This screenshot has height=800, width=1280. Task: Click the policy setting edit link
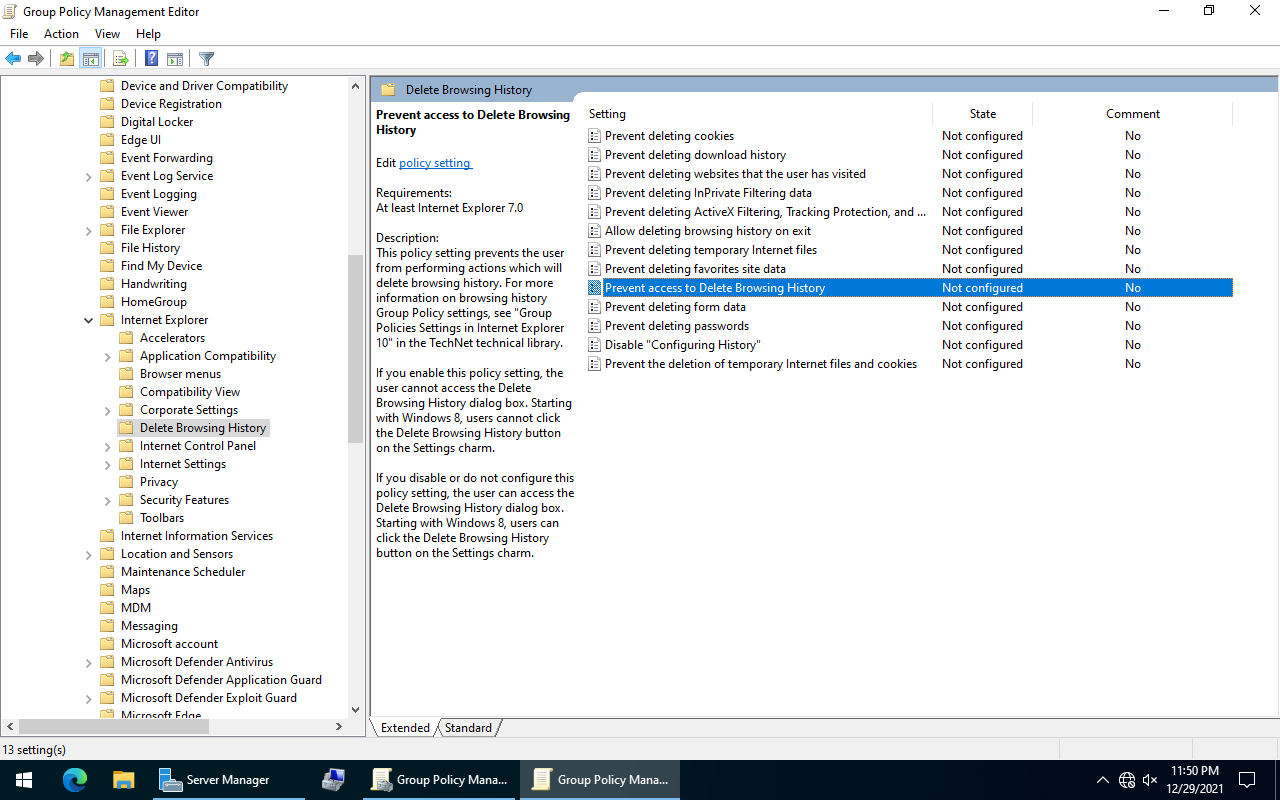click(435, 162)
